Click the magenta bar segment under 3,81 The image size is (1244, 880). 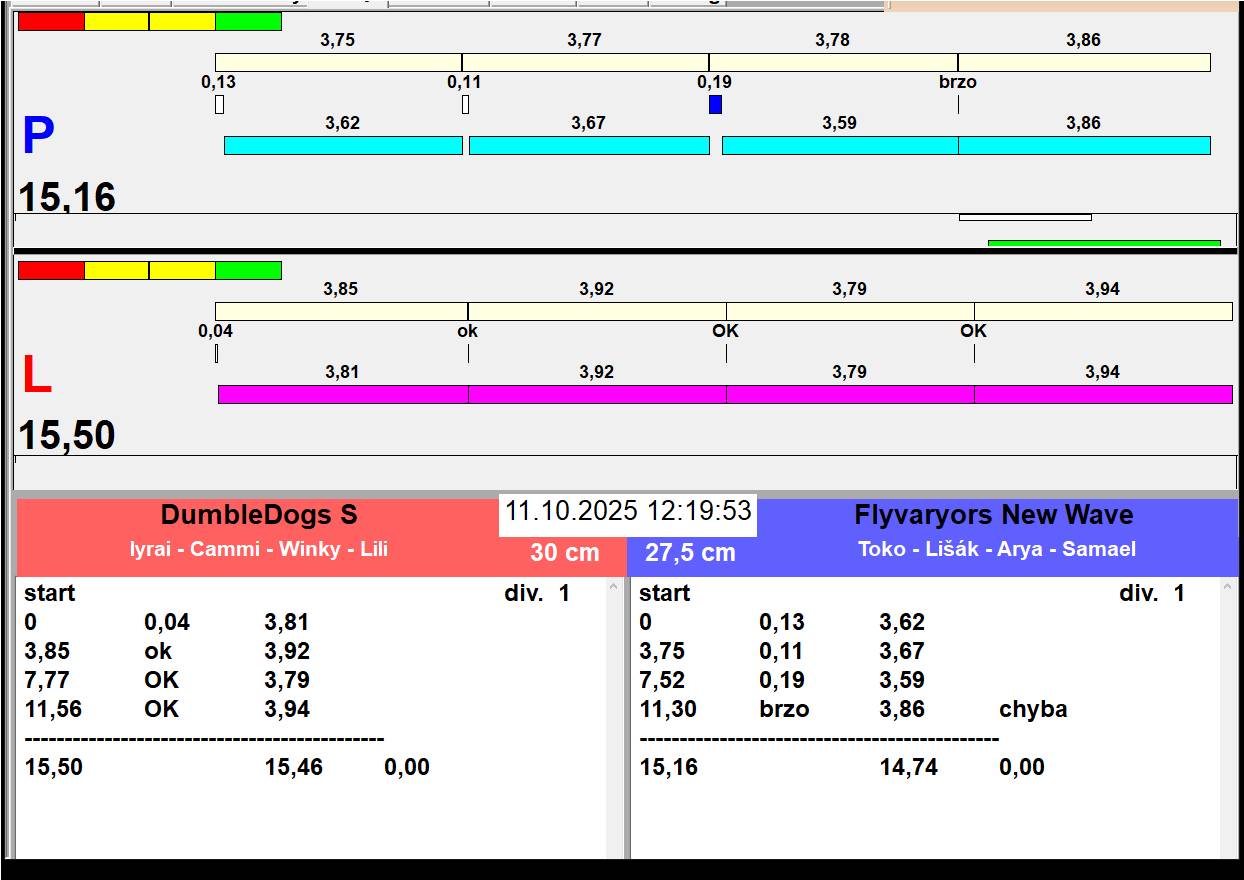tap(343, 394)
